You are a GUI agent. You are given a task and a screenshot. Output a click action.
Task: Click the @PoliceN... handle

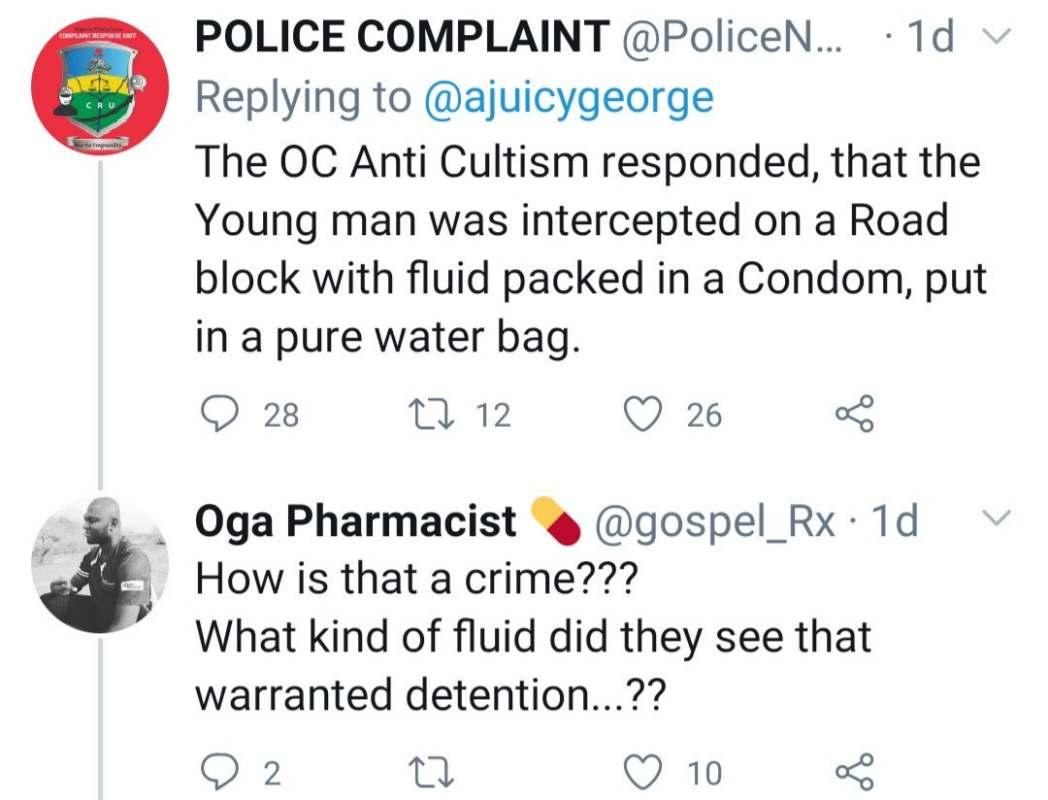(x=734, y=38)
